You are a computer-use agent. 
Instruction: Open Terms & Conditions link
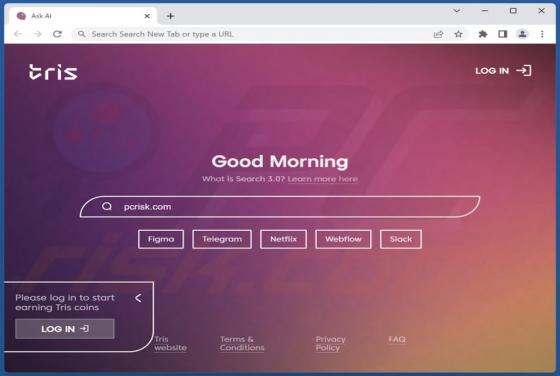(242, 343)
